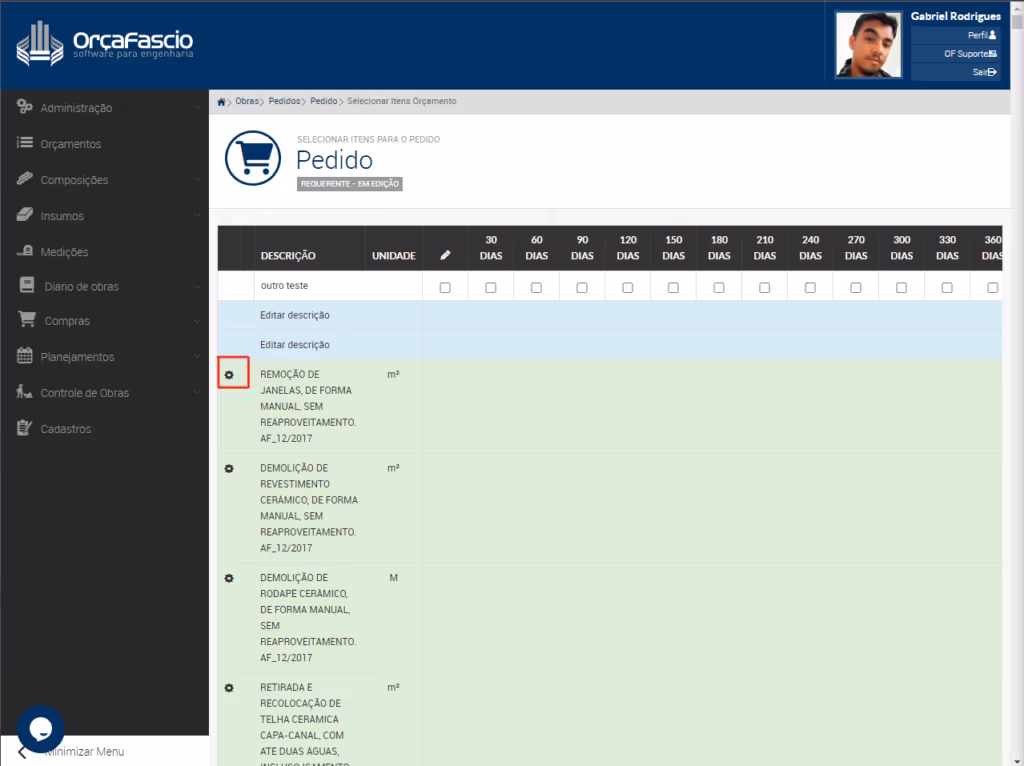This screenshot has width=1024, height=766.
Task: Click the home icon in breadcrumb
Action: 221,102
